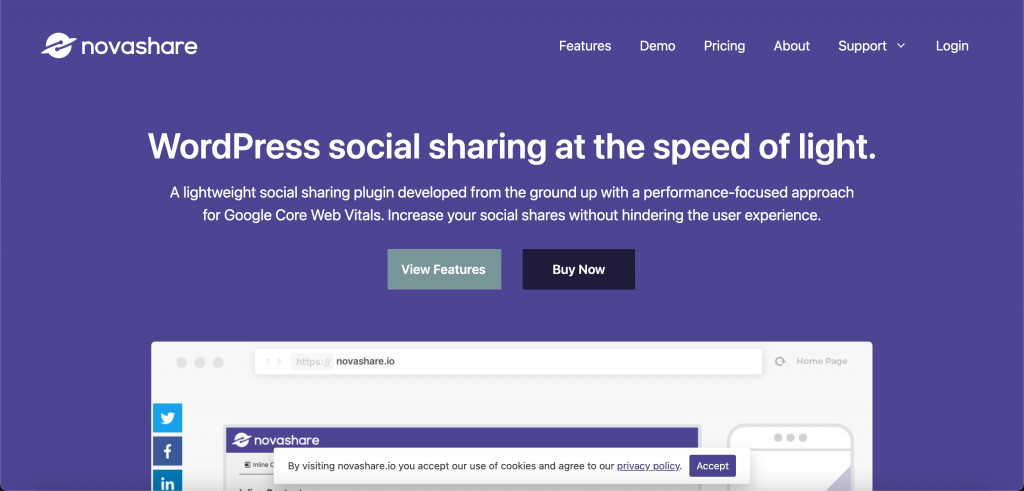Share via the Facebook icon
The image size is (1024, 491).
[x=167, y=451]
